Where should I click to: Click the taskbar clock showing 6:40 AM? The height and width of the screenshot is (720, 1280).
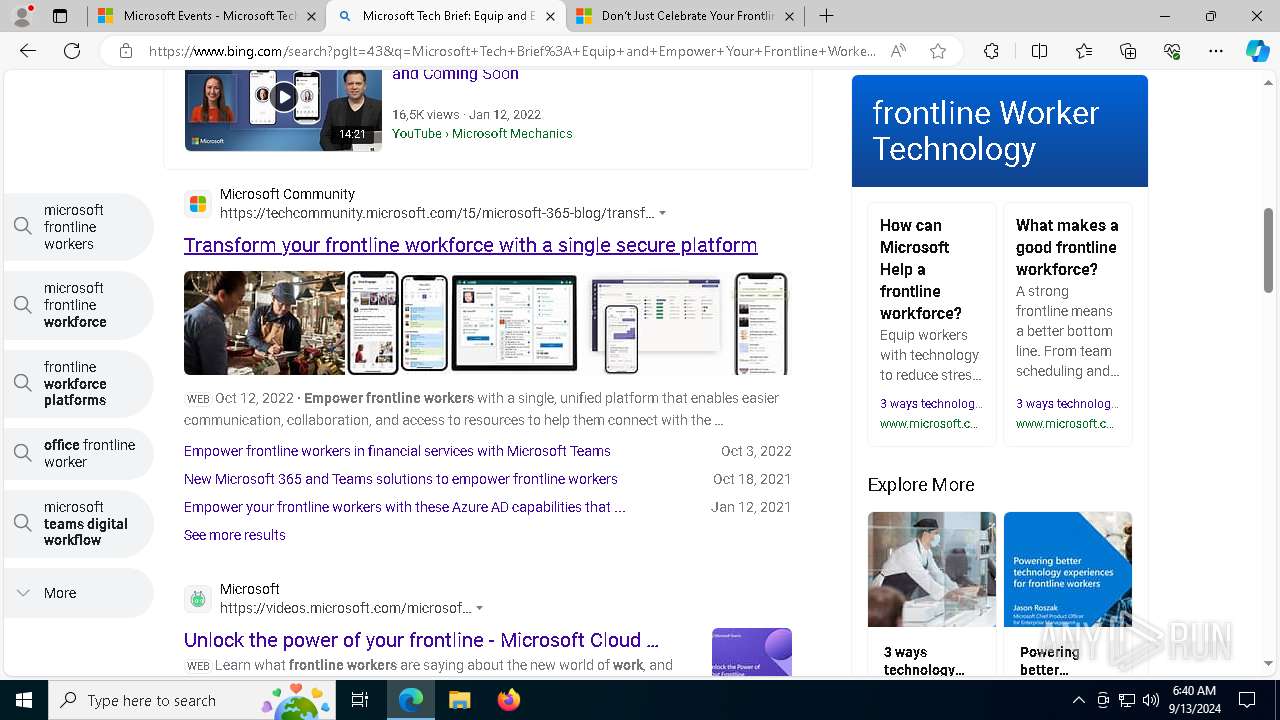click(1193, 700)
